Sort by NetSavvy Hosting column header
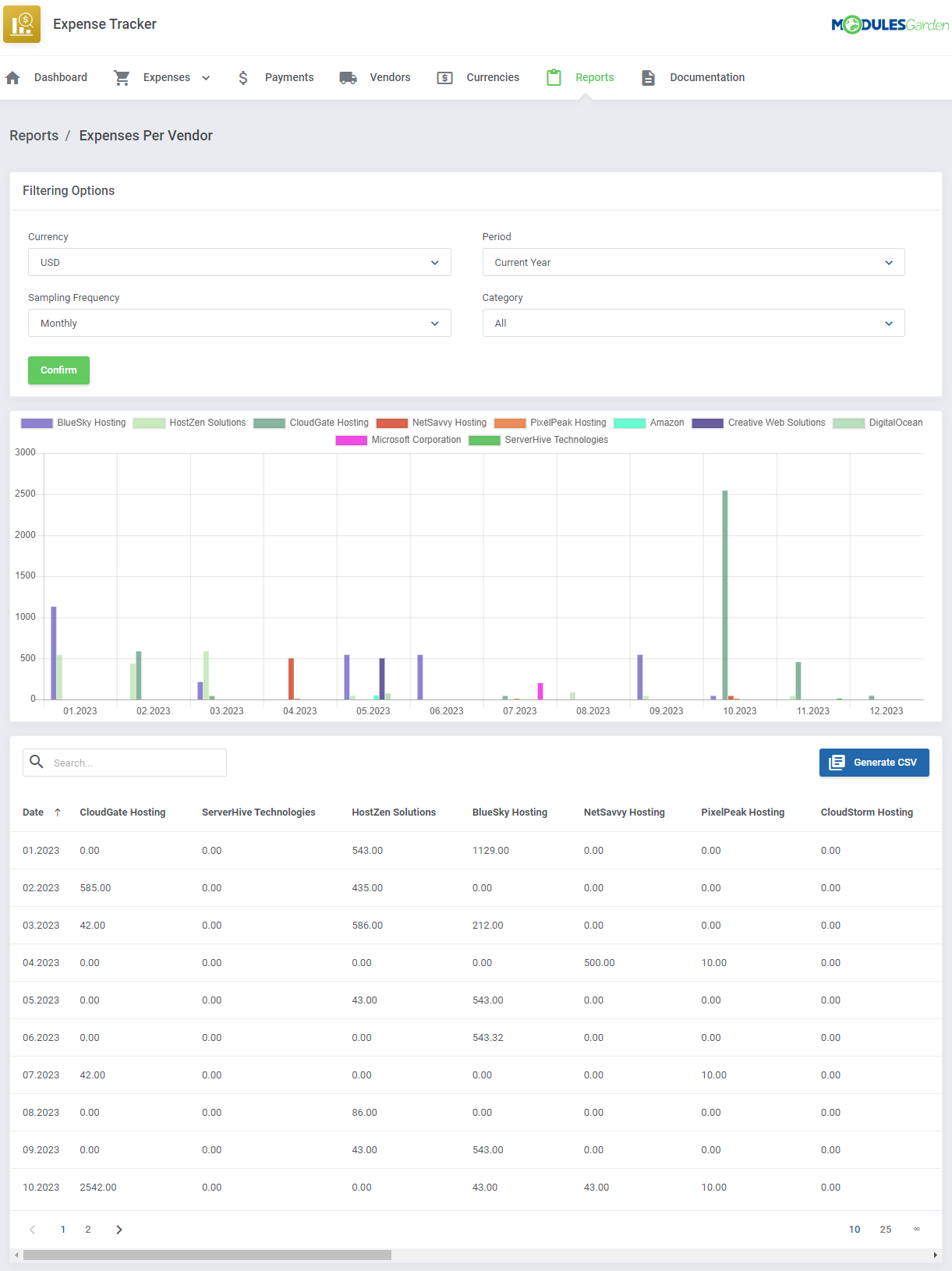 pyautogui.click(x=625, y=813)
